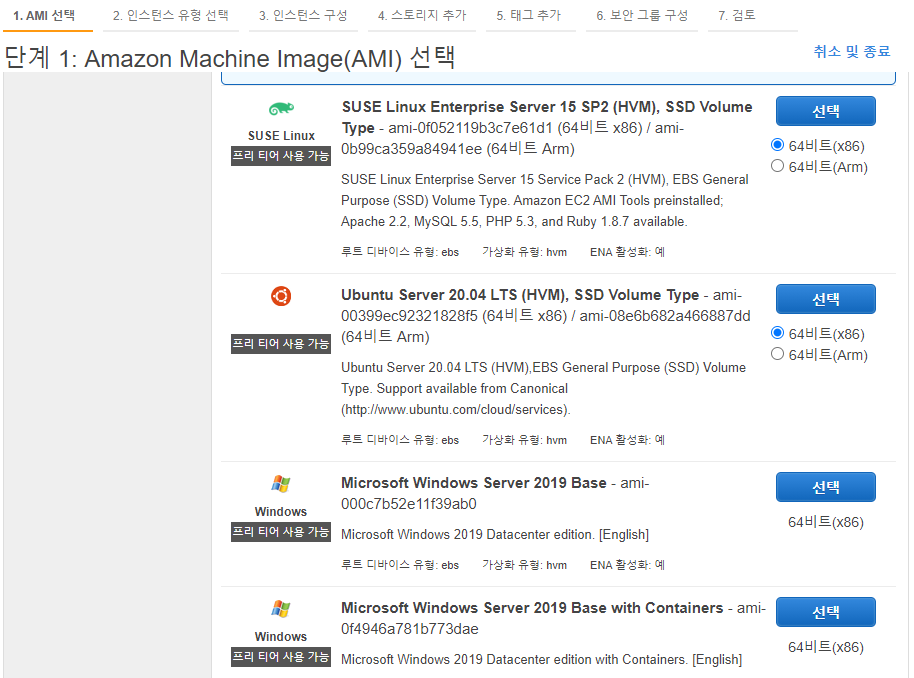Screen dimensions: 914x678
Task: Click Ubuntu Server 20.04 LTS (HVM) title
Action: pos(520,295)
